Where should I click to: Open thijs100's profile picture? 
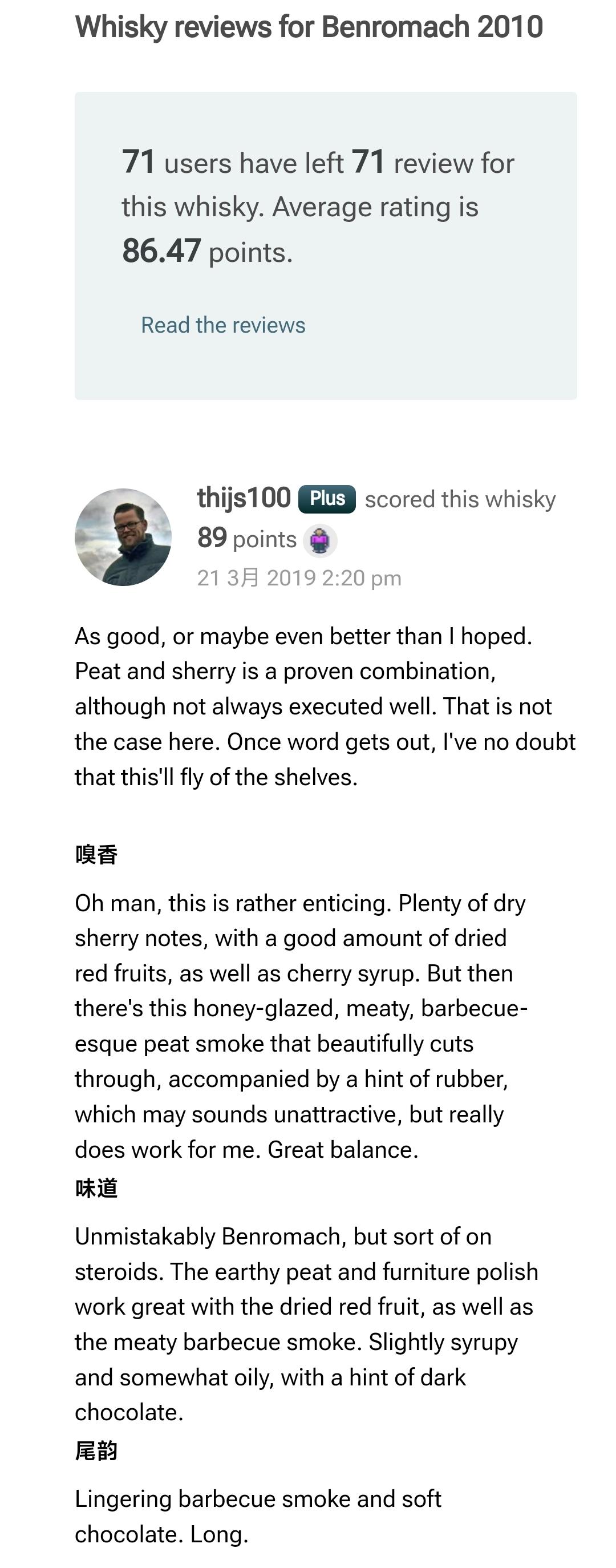point(123,537)
